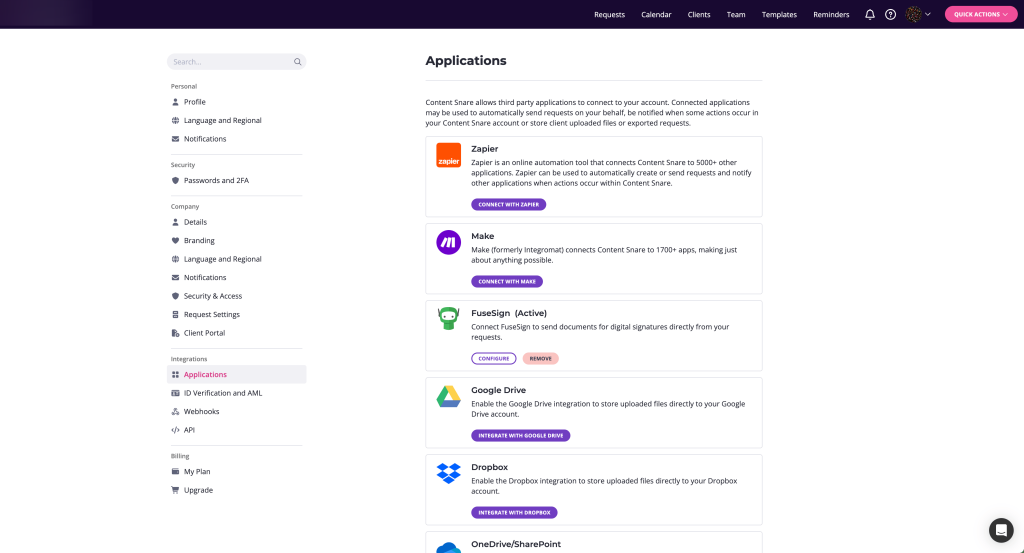The width and height of the screenshot is (1024, 553).
Task: Open the API settings page
Action: [189, 430]
